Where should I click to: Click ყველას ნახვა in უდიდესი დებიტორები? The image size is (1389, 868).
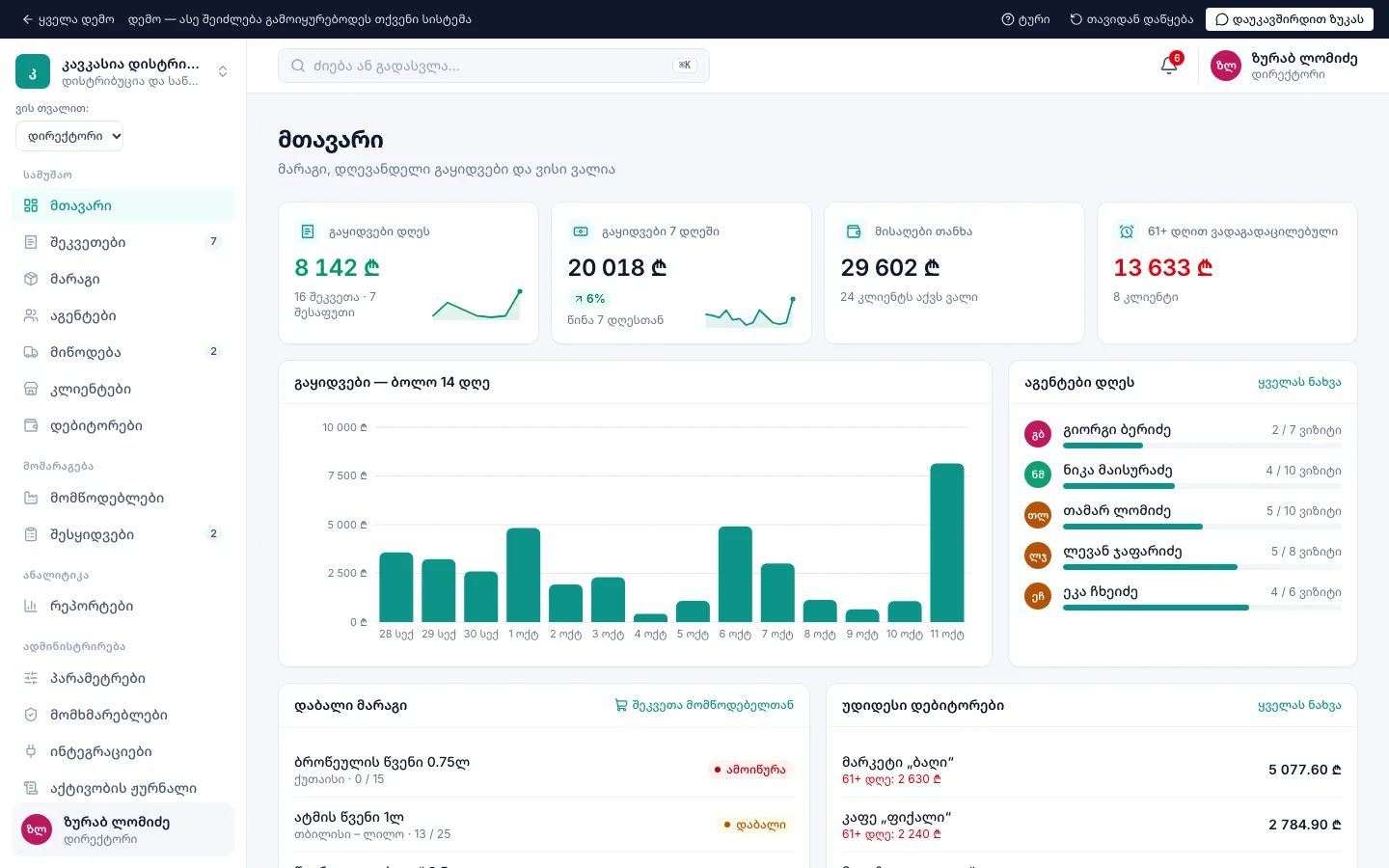click(1299, 705)
